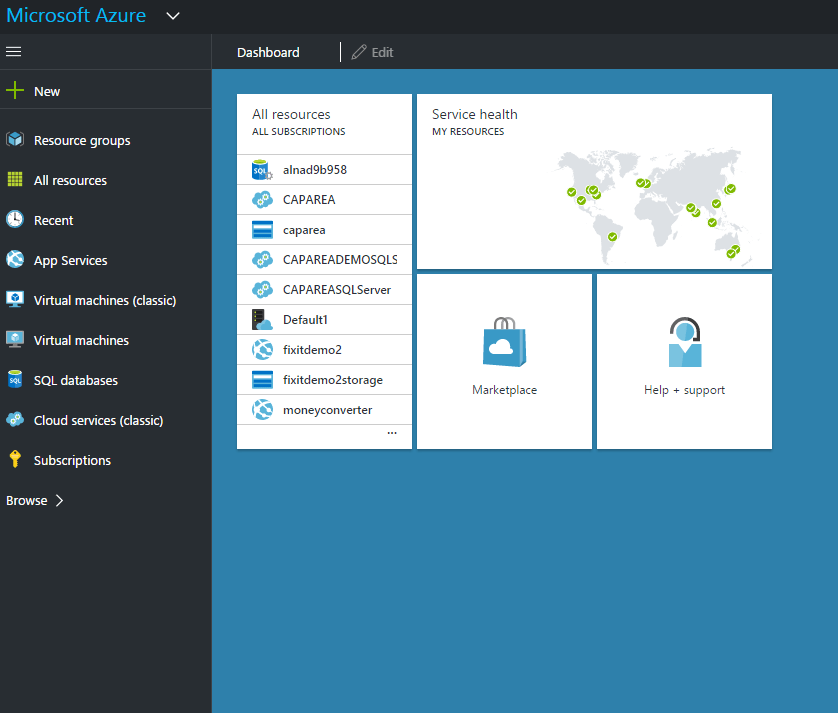The width and height of the screenshot is (838, 713).
Task: Open Recent in sidebar
Action: click(53, 220)
